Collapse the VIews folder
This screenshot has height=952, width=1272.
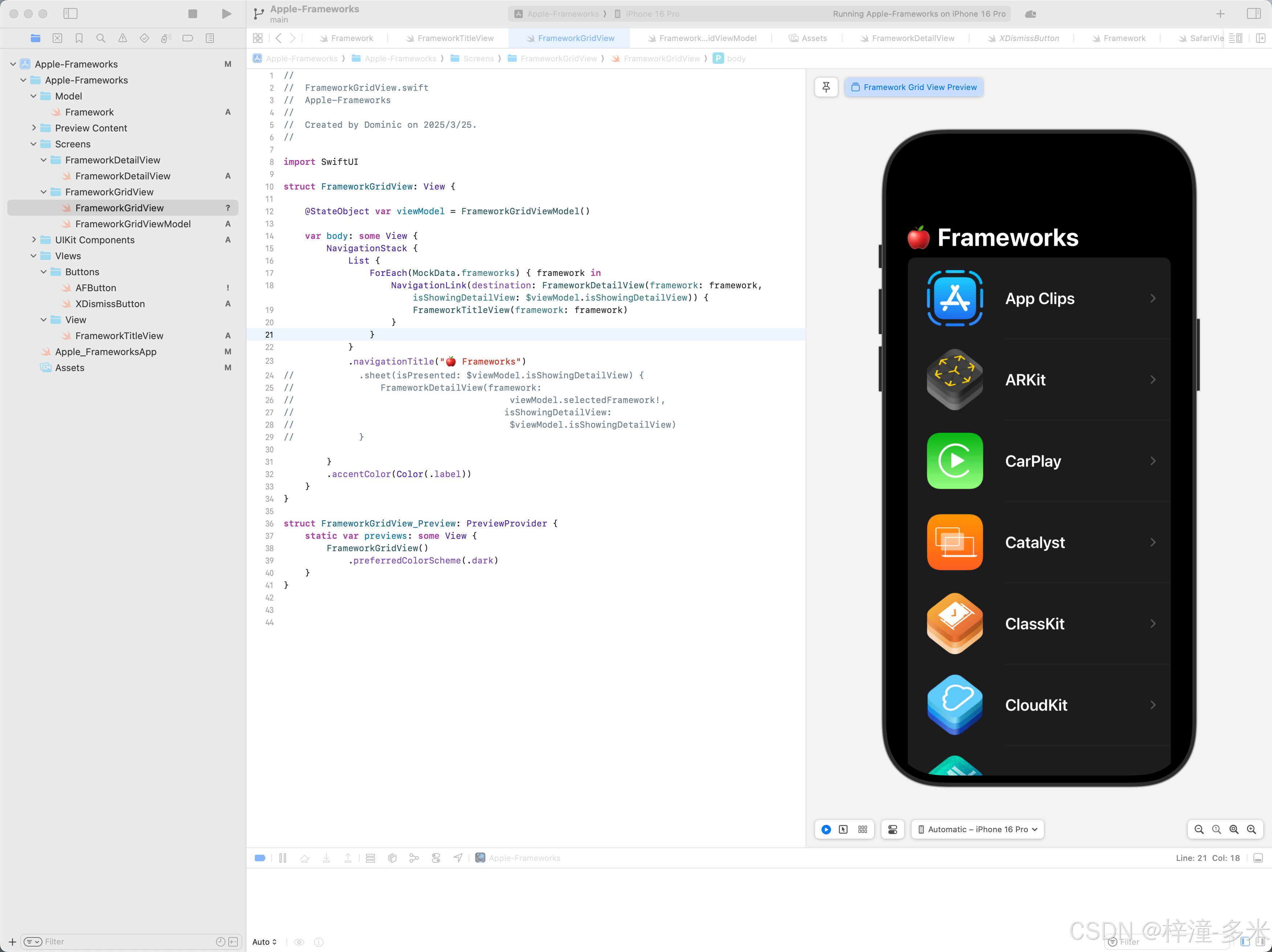pos(33,256)
